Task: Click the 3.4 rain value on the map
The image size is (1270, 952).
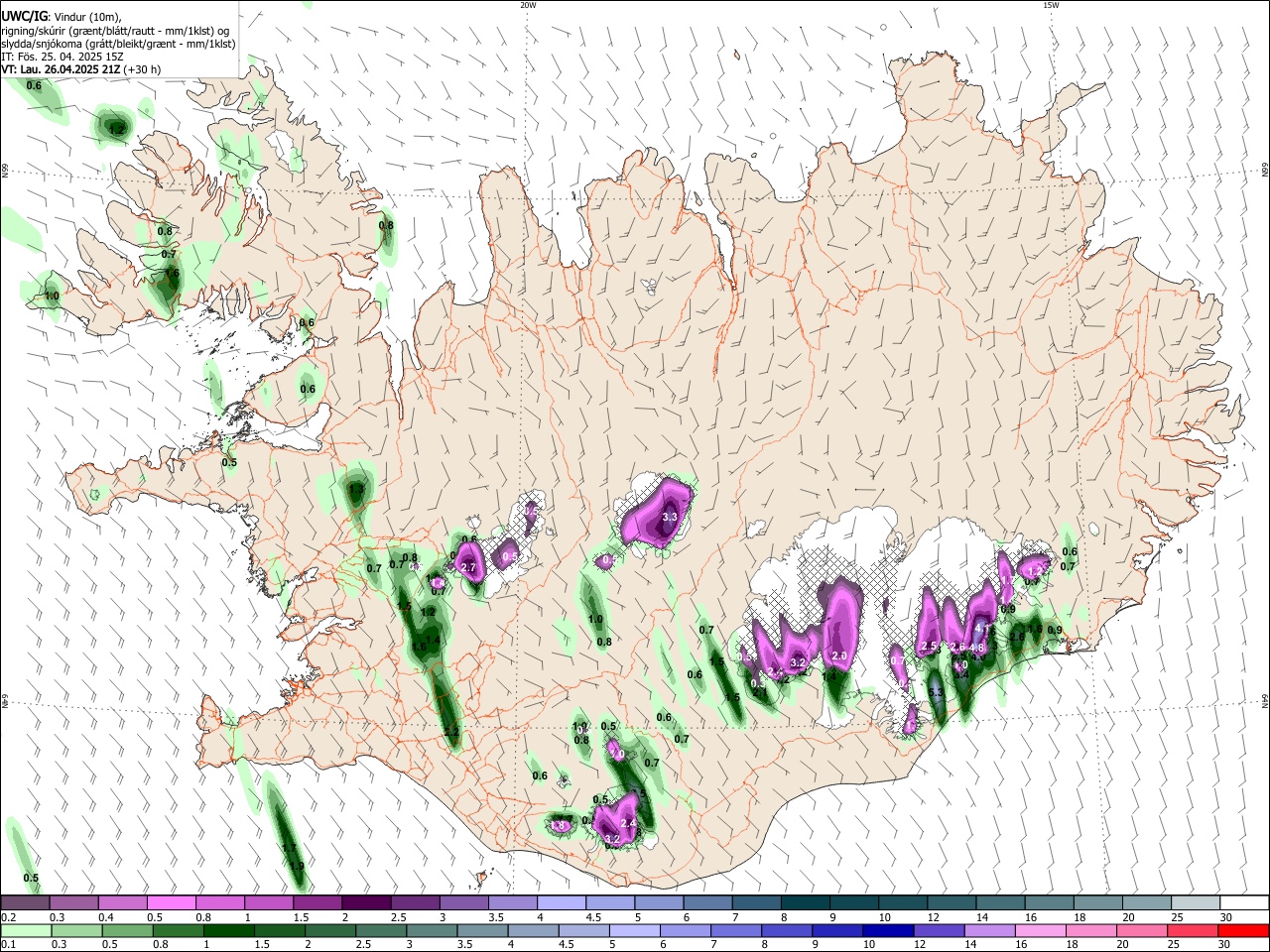Action: pyautogui.click(x=961, y=675)
